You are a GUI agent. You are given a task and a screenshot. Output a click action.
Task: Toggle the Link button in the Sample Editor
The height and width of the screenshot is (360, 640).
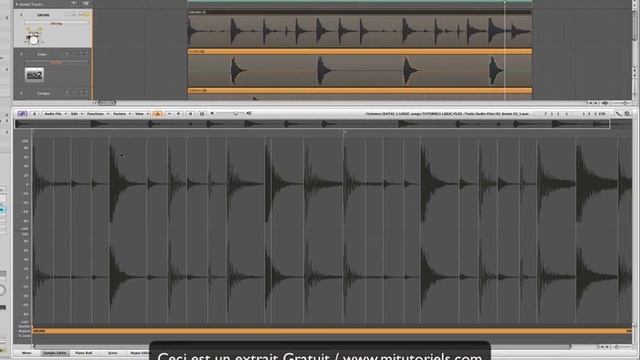click(22, 114)
